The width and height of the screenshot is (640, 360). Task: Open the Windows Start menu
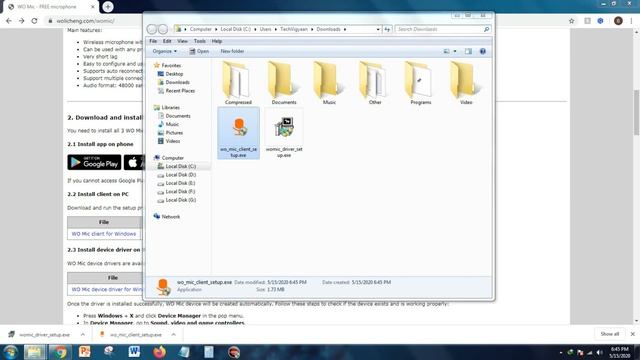(10, 352)
